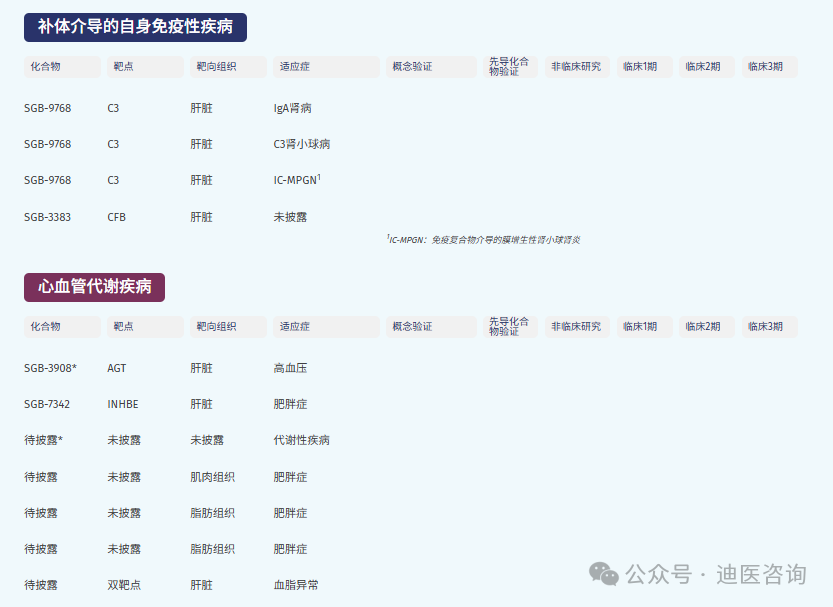
Task: Click the 临床2期 stage header
Action: pos(705,67)
